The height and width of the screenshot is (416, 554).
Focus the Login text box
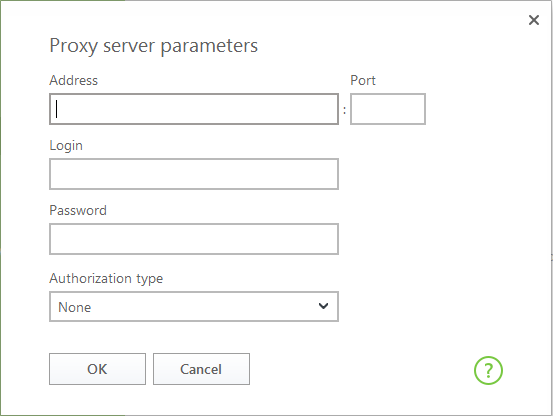[x=194, y=174]
